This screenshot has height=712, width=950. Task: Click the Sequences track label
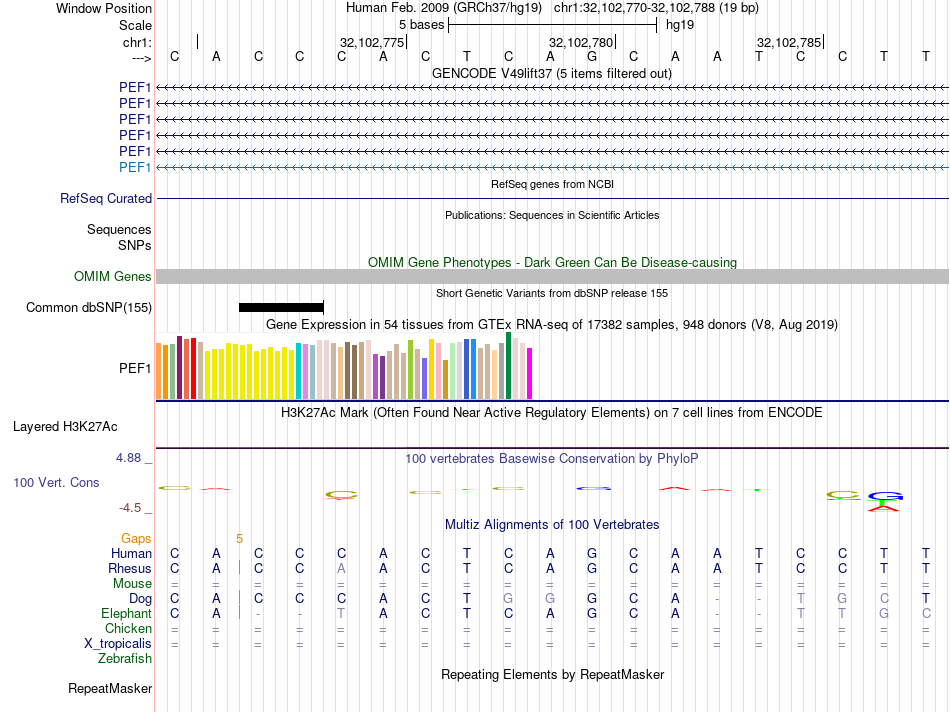[119, 230]
